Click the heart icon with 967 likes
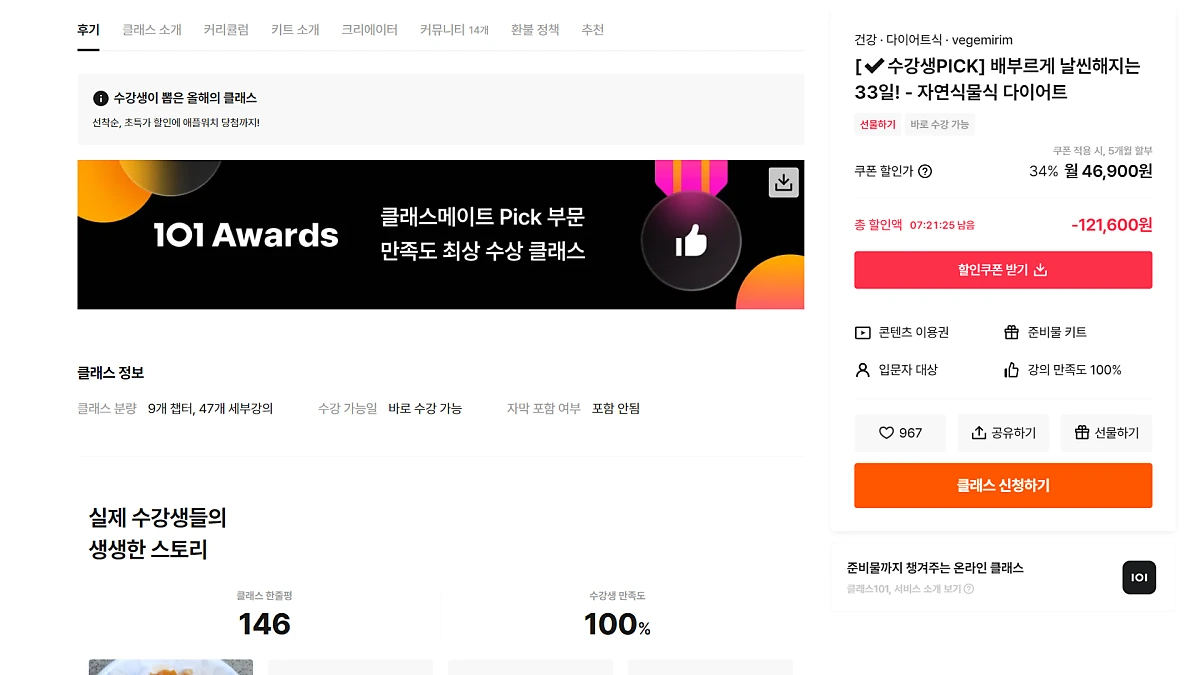 click(886, 433)
